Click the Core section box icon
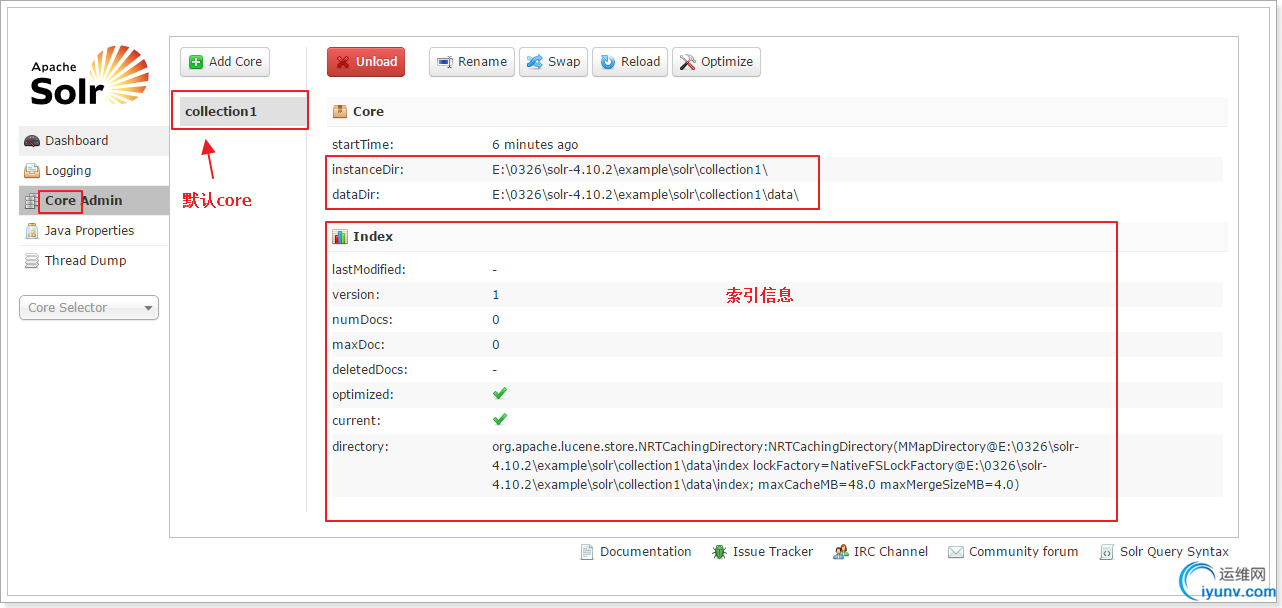 [340, 112]
